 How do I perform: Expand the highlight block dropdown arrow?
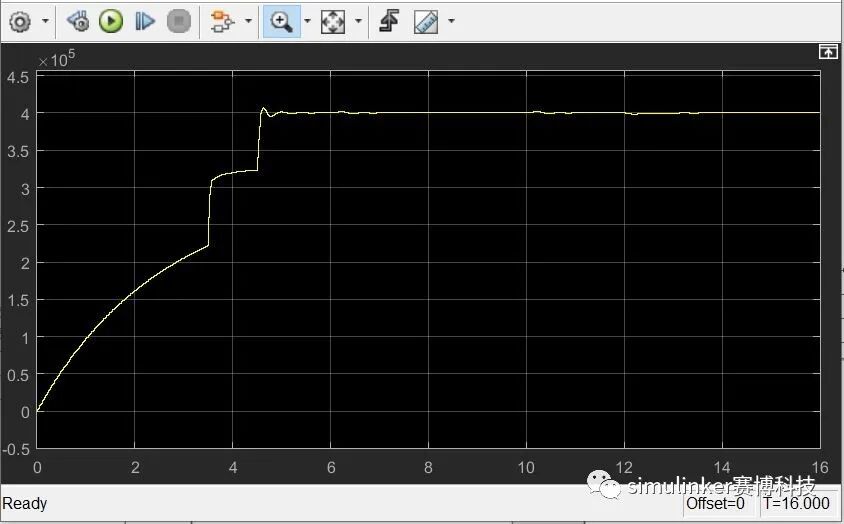pyautogui.click(x=248, y=22)
